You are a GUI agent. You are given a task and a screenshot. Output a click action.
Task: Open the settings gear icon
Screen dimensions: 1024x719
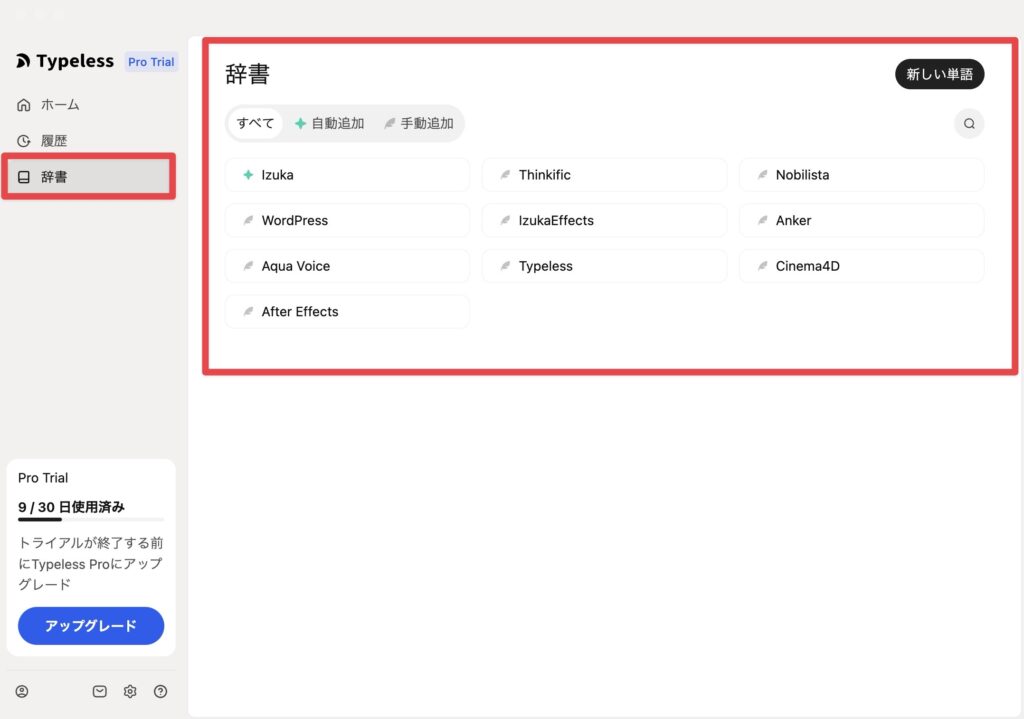coord(130,691)
